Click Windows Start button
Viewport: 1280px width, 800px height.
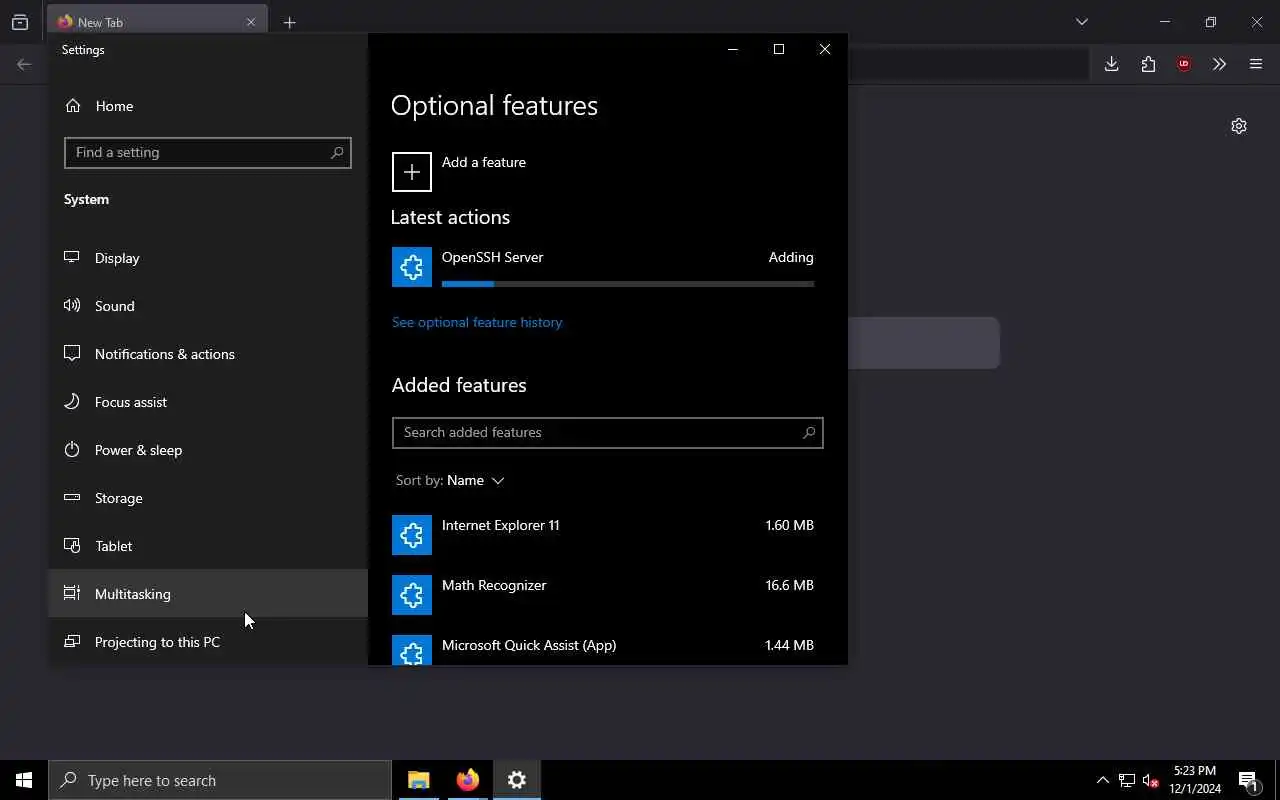(x=24, y=780)
